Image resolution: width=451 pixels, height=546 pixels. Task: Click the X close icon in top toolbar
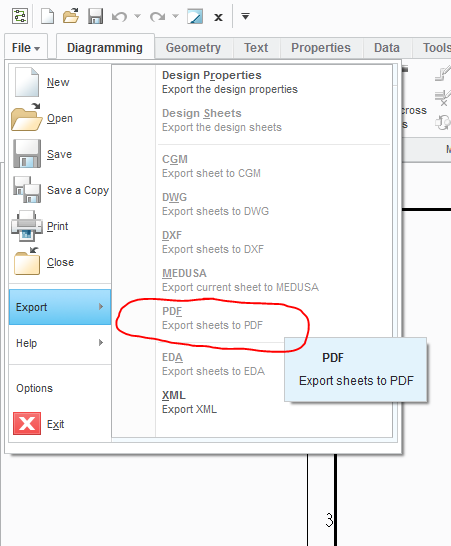tap(218, 17)
